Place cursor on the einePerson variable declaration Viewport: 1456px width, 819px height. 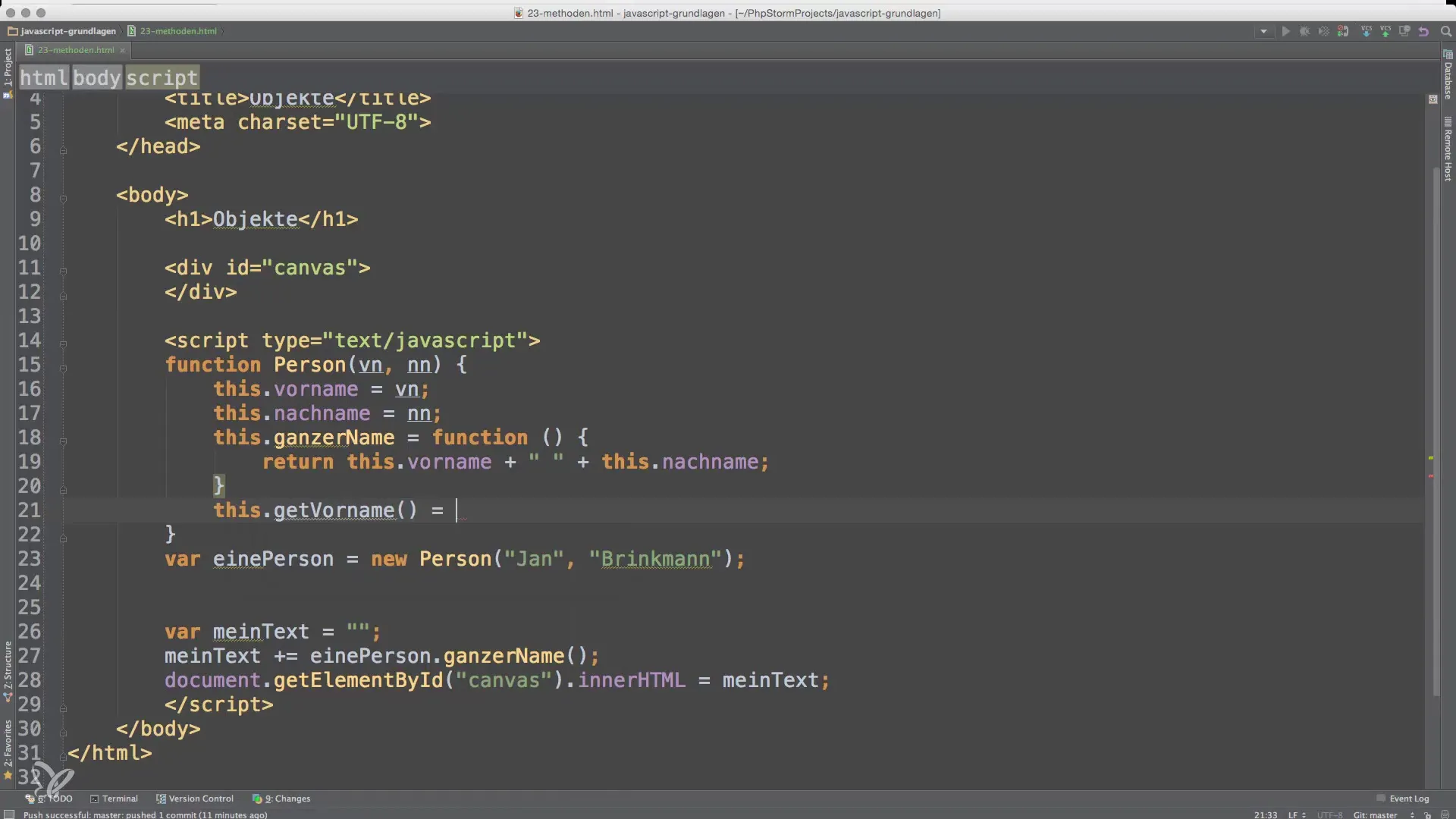pyautogui.click(x=273, y=559)
